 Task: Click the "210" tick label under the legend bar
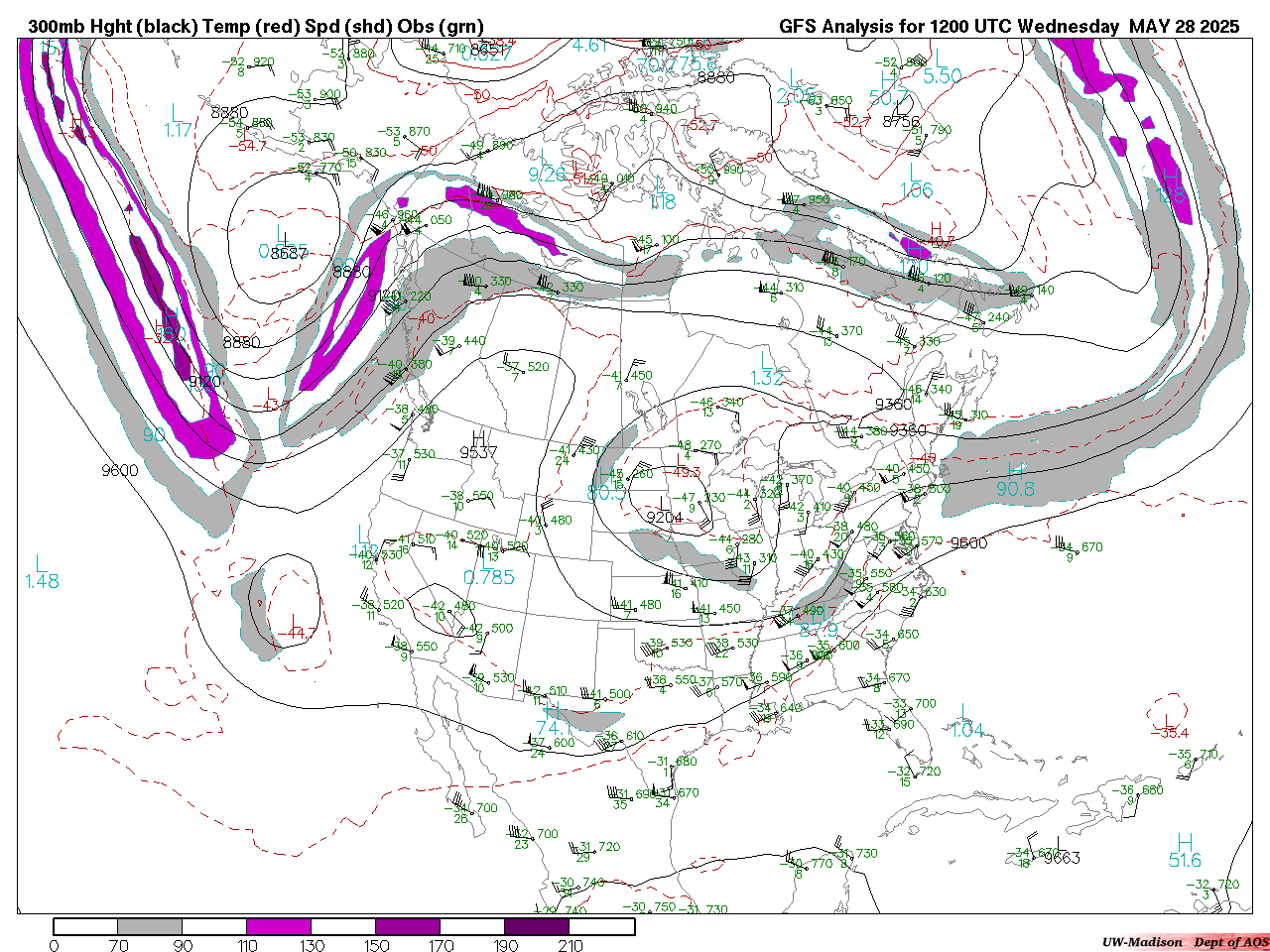pyautogui.click(x=570, y=945)
